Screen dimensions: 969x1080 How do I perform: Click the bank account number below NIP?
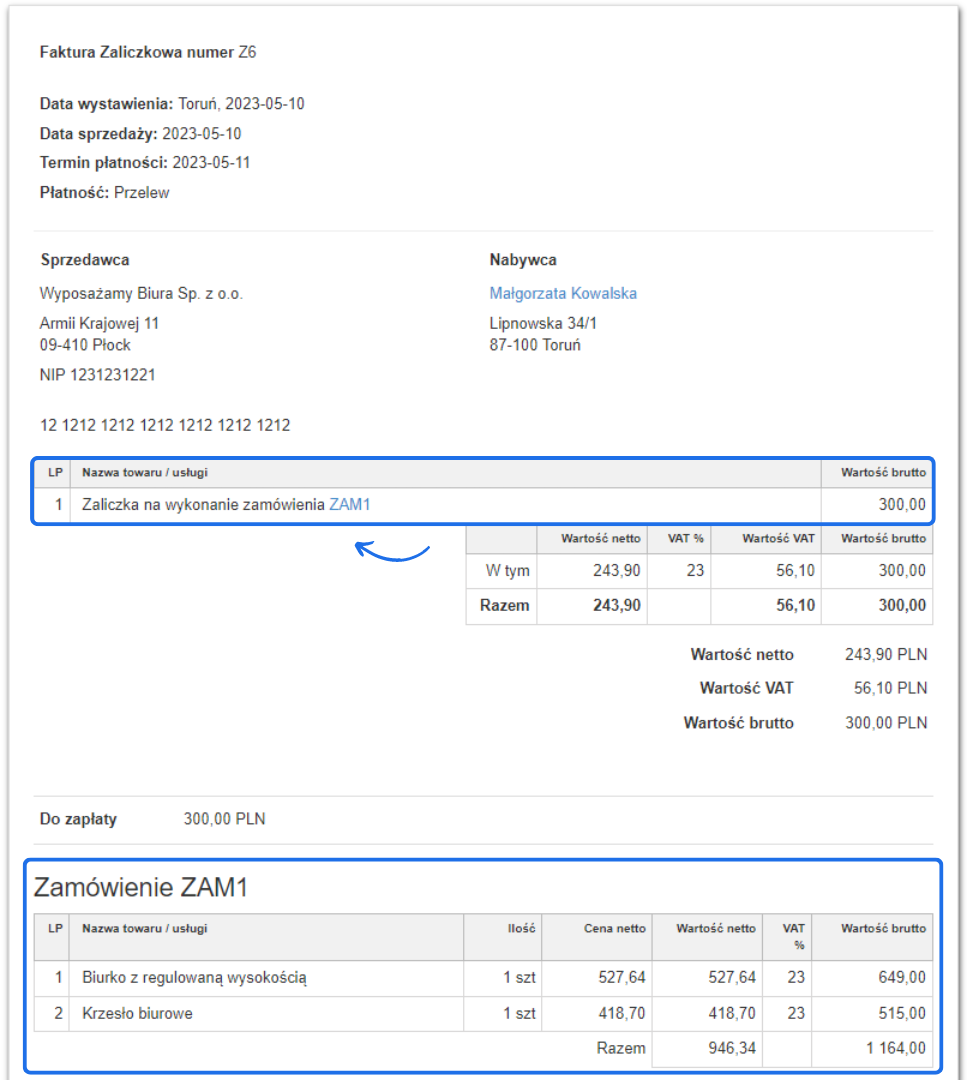coord(165,425)
